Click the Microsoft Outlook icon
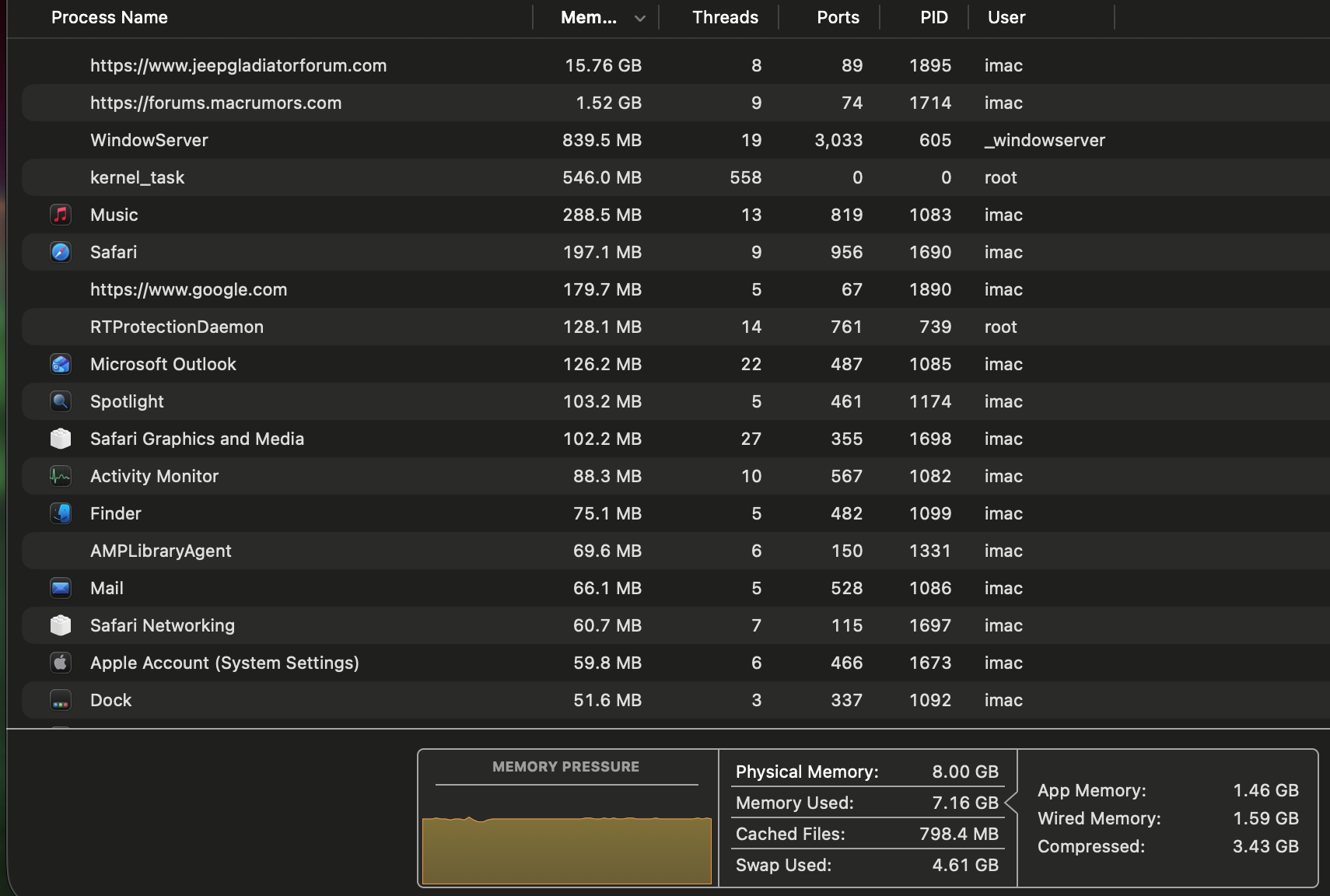The height and width of the screenshot is (896, 1330). click(x=61, y=364)
